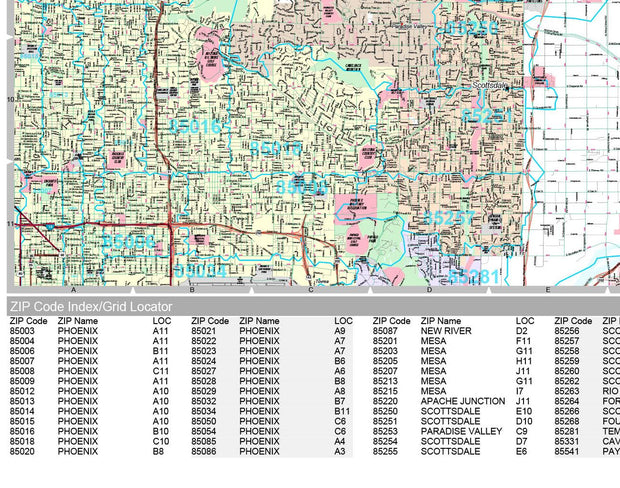
Task: Click the ZIP Code Index/Grid Locator title
Action: [x=91, y=306]
